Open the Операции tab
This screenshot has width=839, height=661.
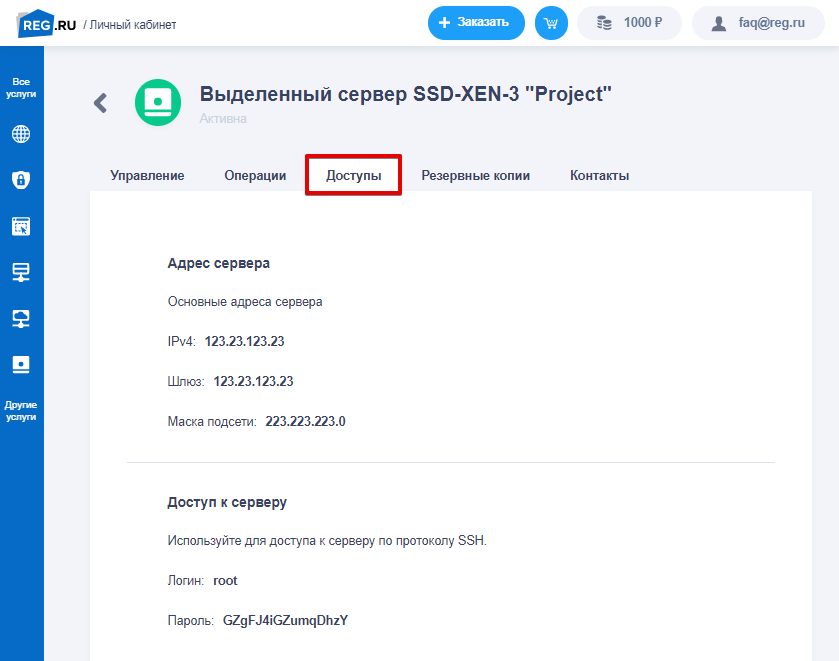255,176
